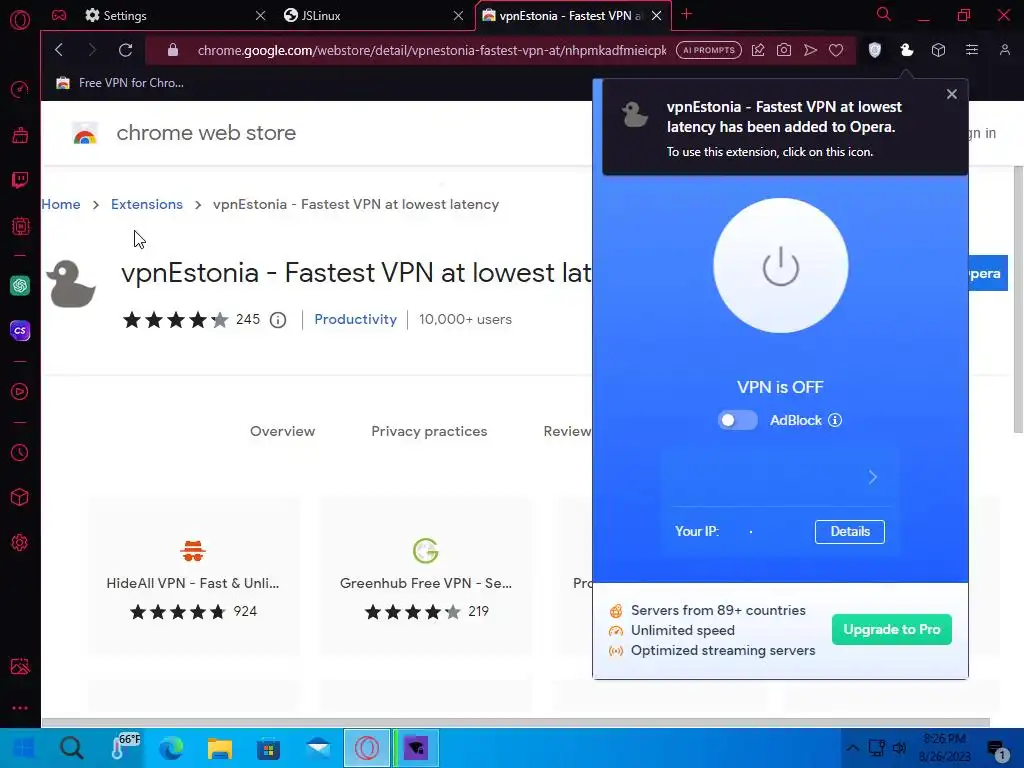Close the extension-added notification
This screenshot has width=1024, height=768.
point(952,94)
